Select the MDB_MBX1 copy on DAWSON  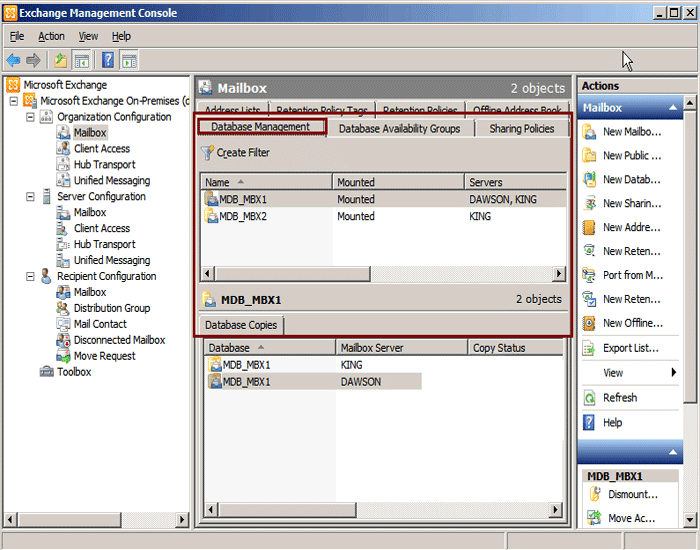[x=313, y=382]
